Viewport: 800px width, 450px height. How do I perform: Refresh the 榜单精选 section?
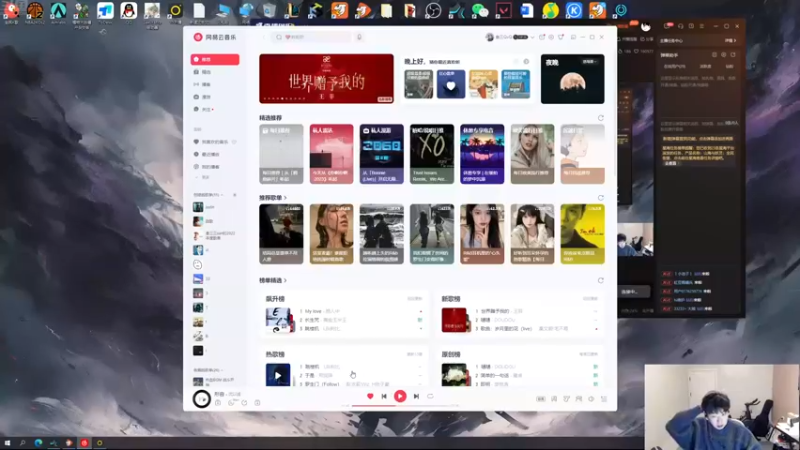[601, 280]
